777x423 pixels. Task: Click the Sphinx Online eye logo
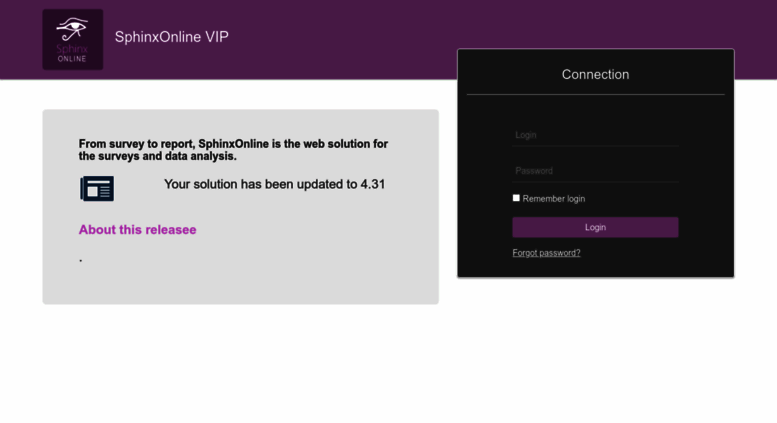(72, 39)
